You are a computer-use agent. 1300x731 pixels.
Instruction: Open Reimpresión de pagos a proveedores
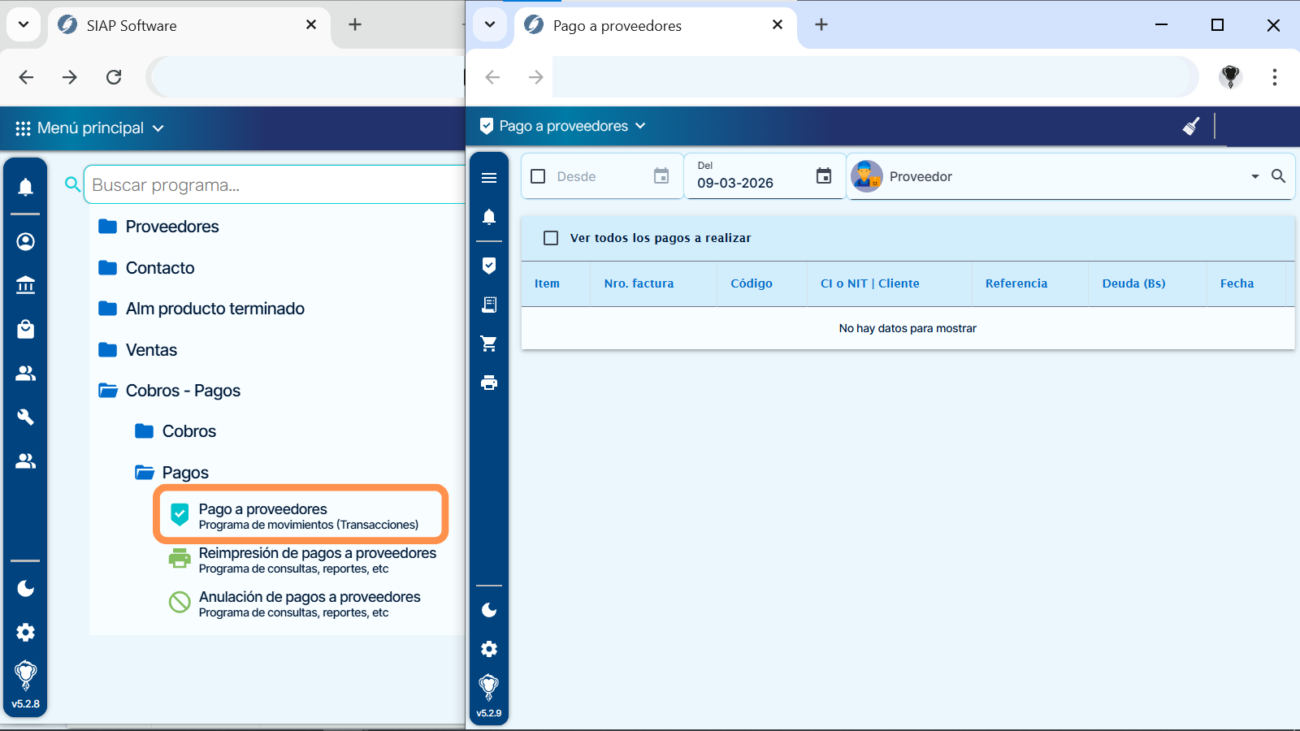316,560
